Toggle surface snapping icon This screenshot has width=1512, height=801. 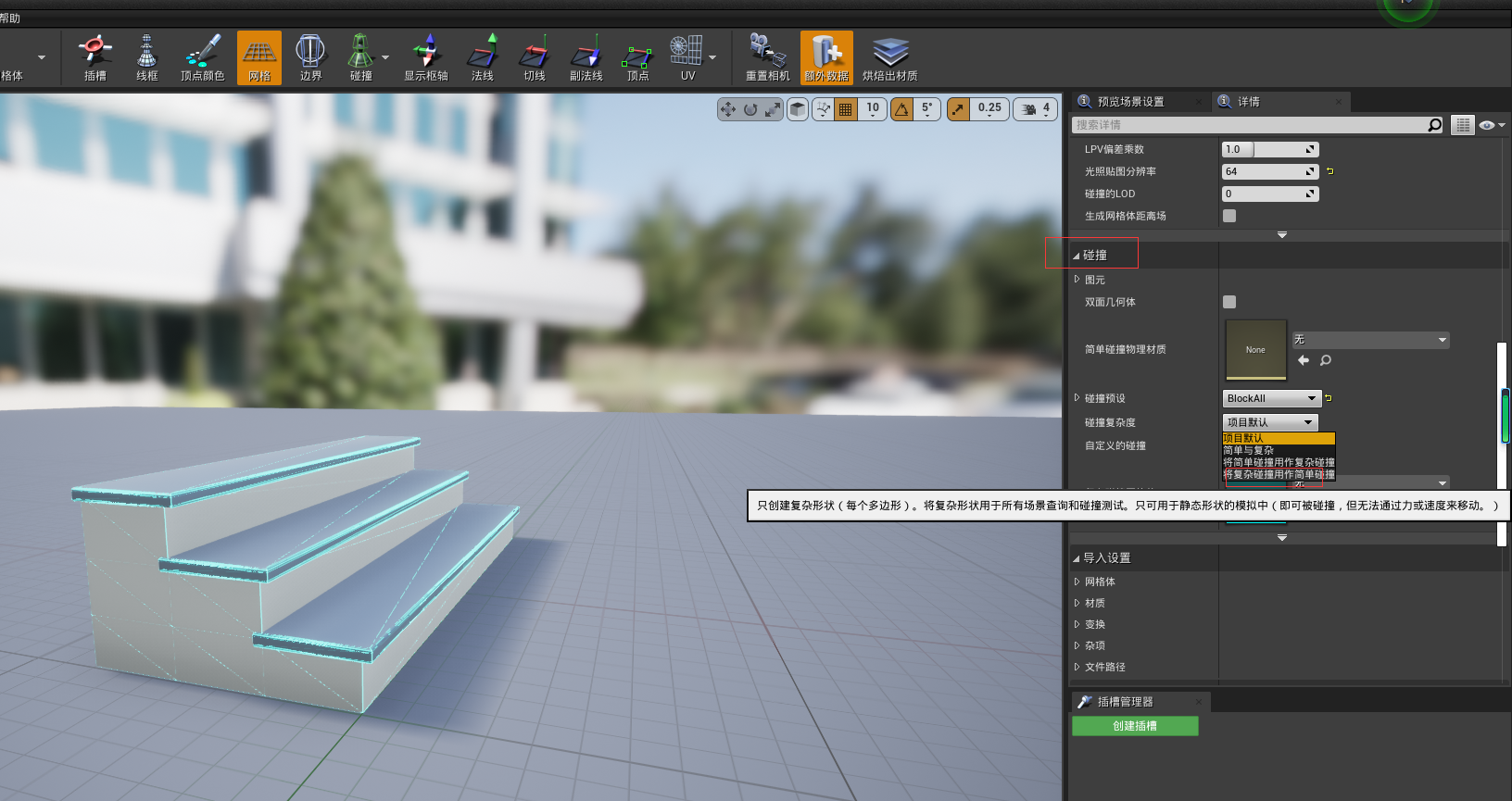point(824,109)
